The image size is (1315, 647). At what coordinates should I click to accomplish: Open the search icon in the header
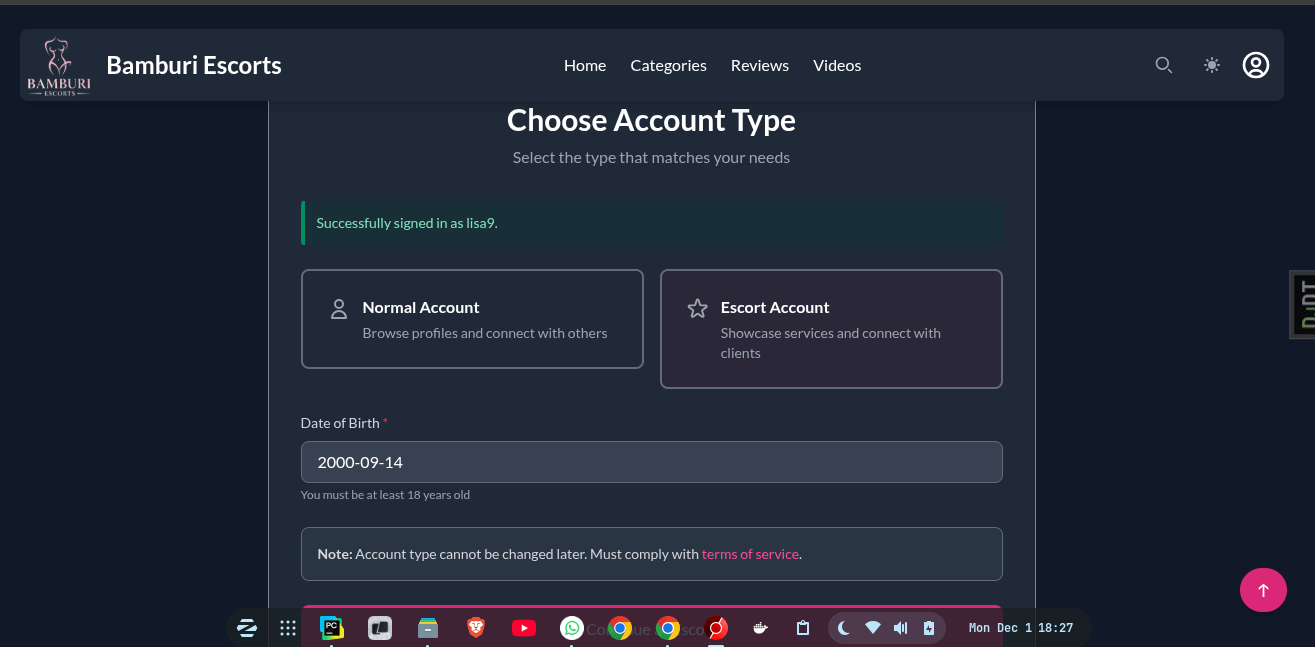tap(1163, 65)
